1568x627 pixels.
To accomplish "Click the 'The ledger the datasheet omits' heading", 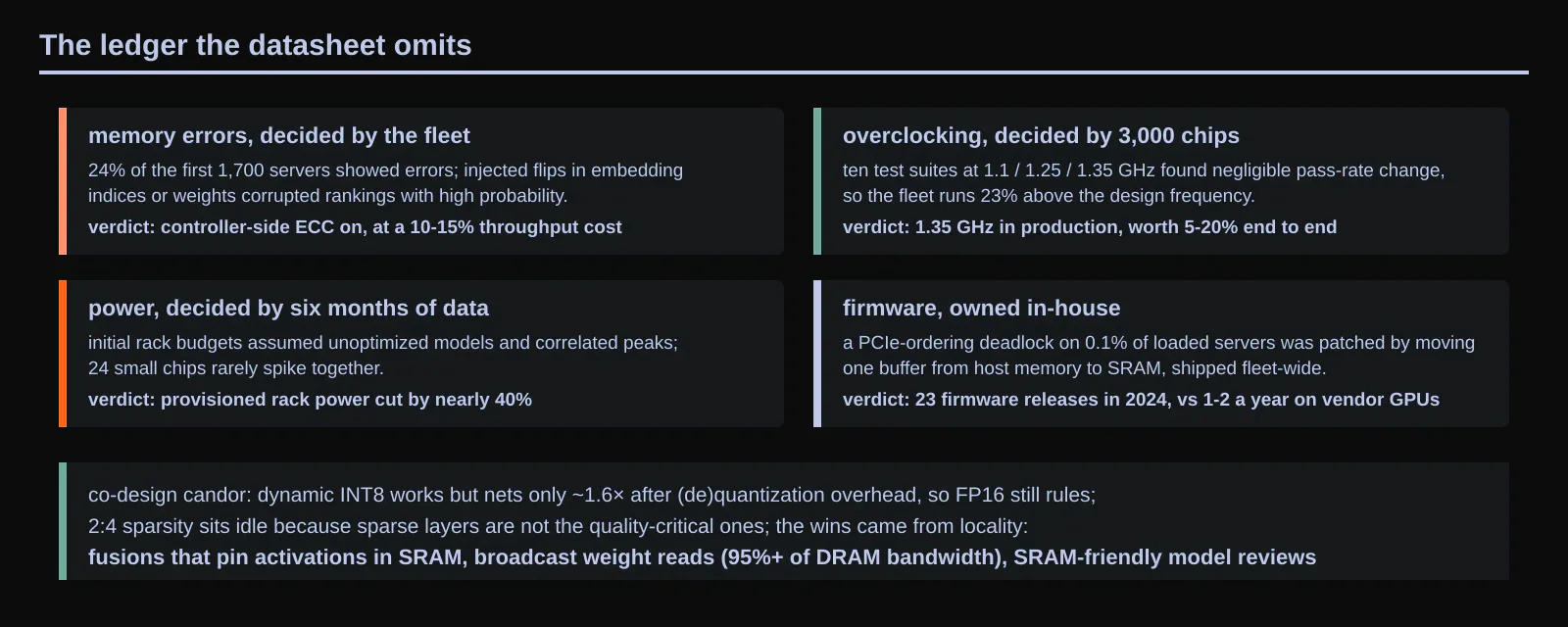I will click(255, 45).
